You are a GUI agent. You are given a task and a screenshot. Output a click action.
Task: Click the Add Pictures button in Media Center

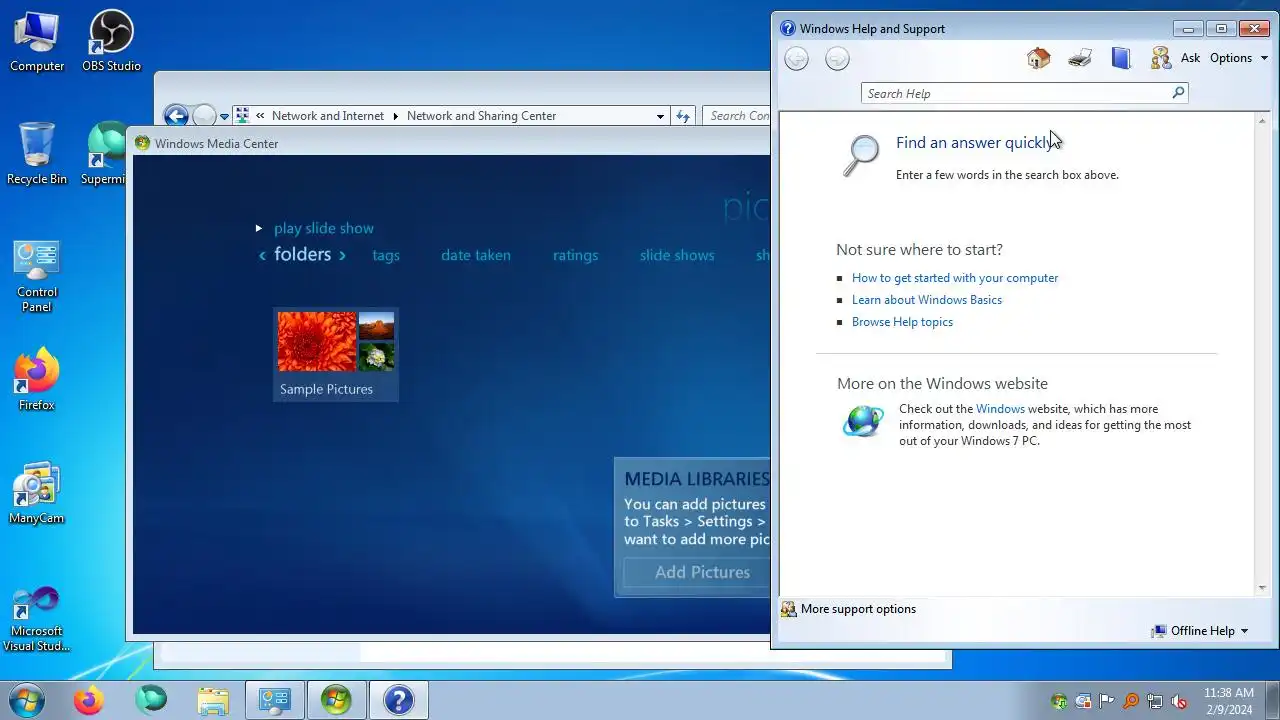698,572
